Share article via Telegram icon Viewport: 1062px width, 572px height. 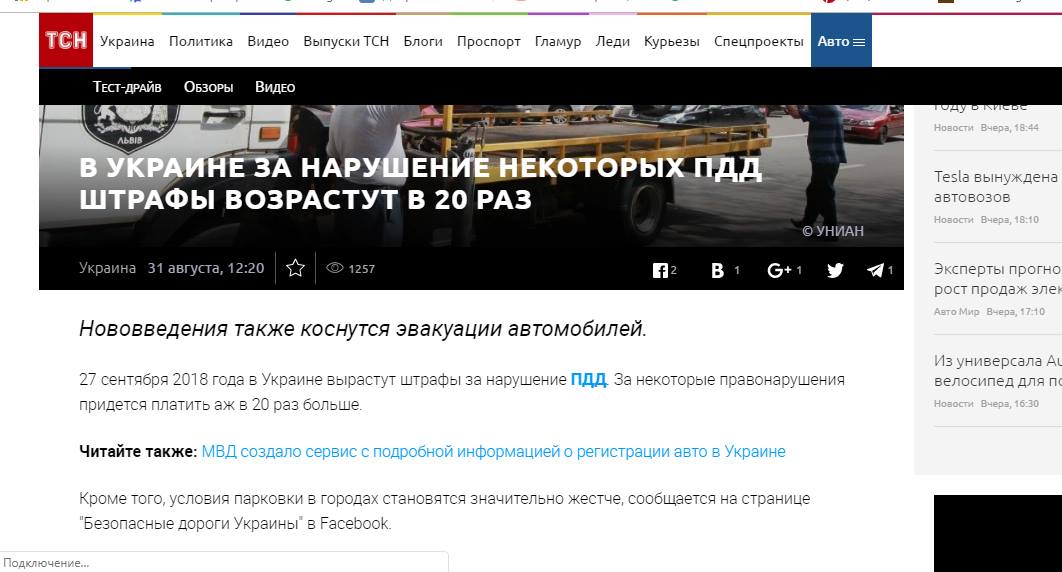[x=876, y=270]
